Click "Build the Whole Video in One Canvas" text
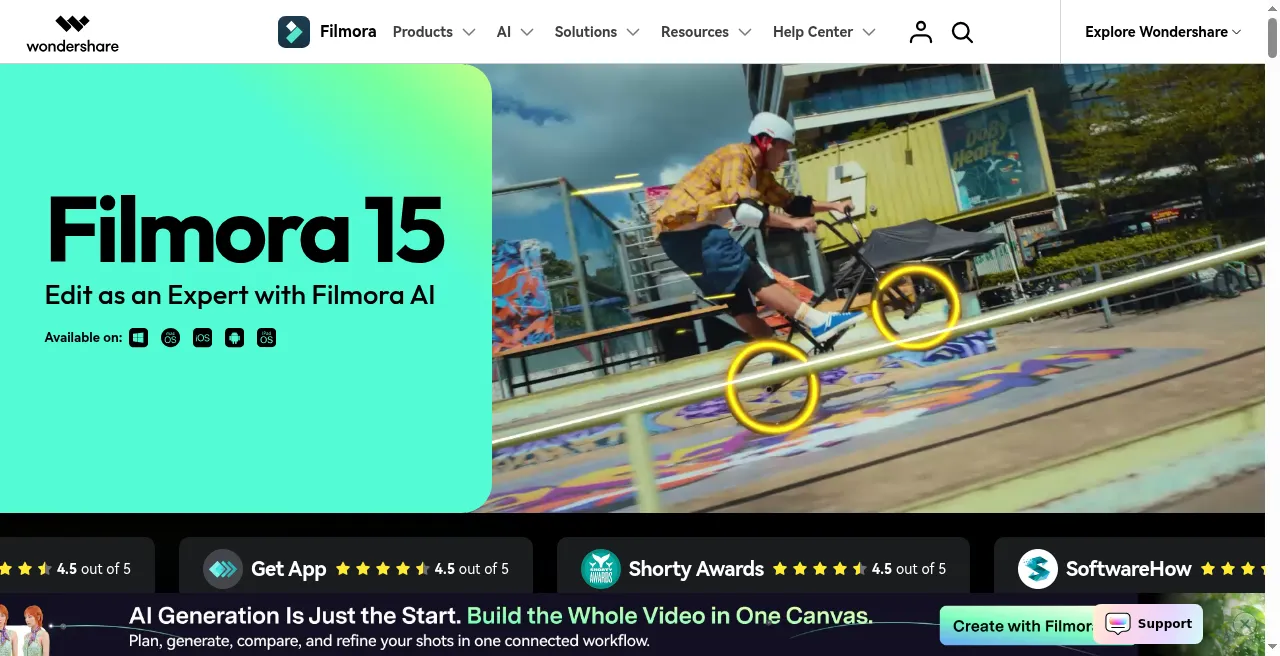 coord(670,616)
